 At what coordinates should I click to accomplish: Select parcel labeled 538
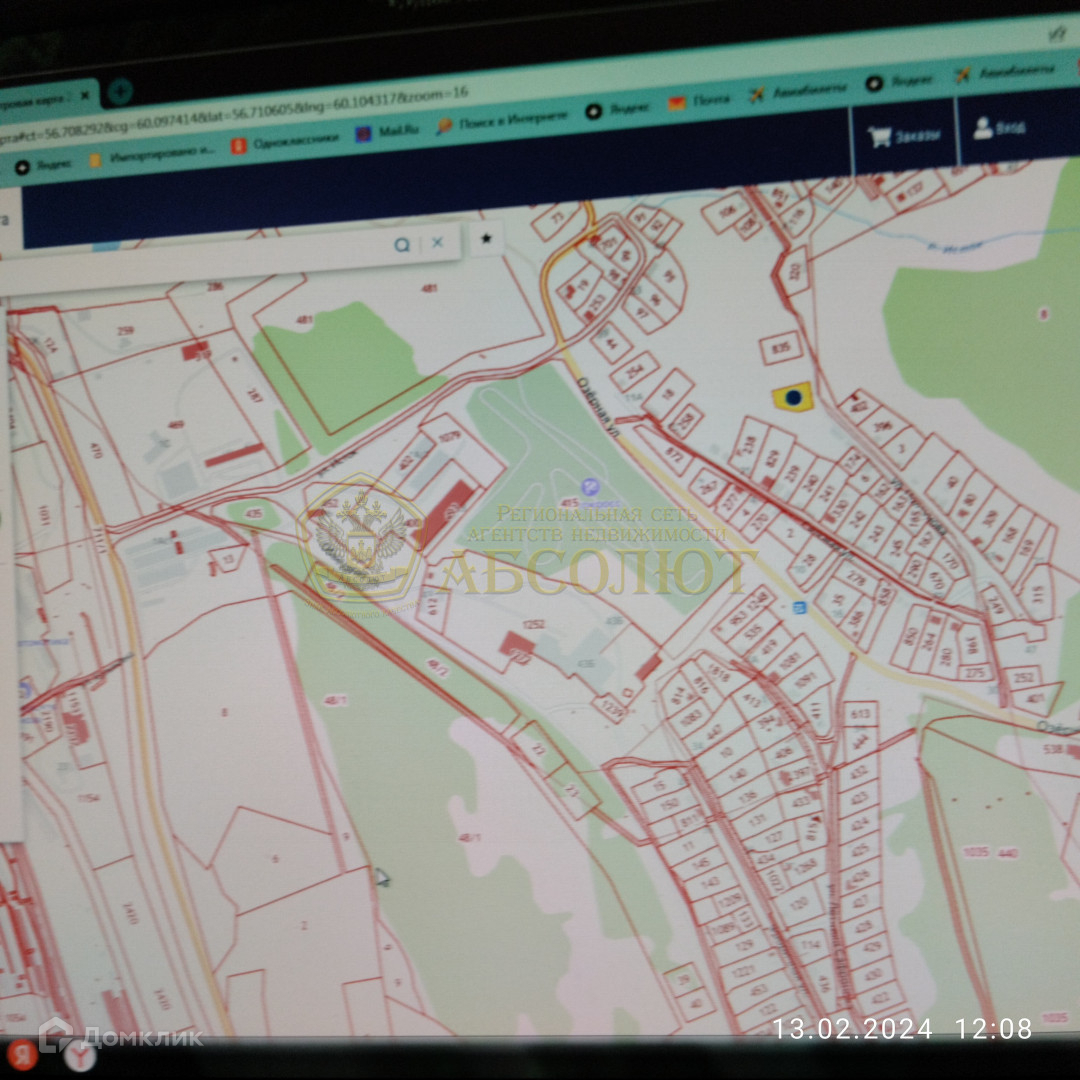tap(1053, 749)
